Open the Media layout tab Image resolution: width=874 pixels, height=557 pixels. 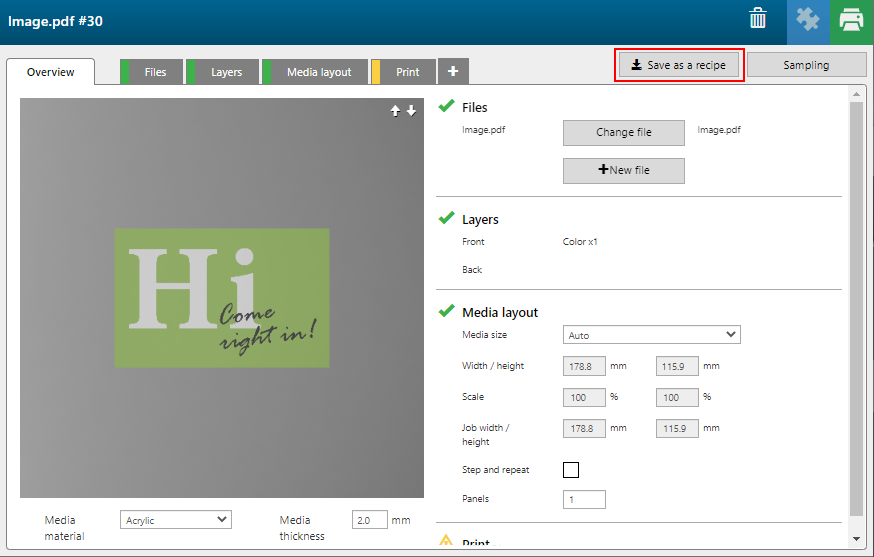(x=318, y=72)
